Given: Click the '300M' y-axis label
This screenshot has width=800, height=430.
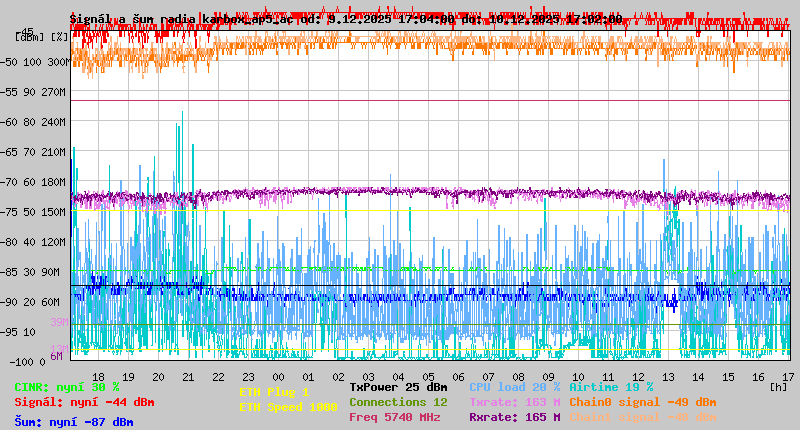Looking at the screenshot, I should point(58,62).
